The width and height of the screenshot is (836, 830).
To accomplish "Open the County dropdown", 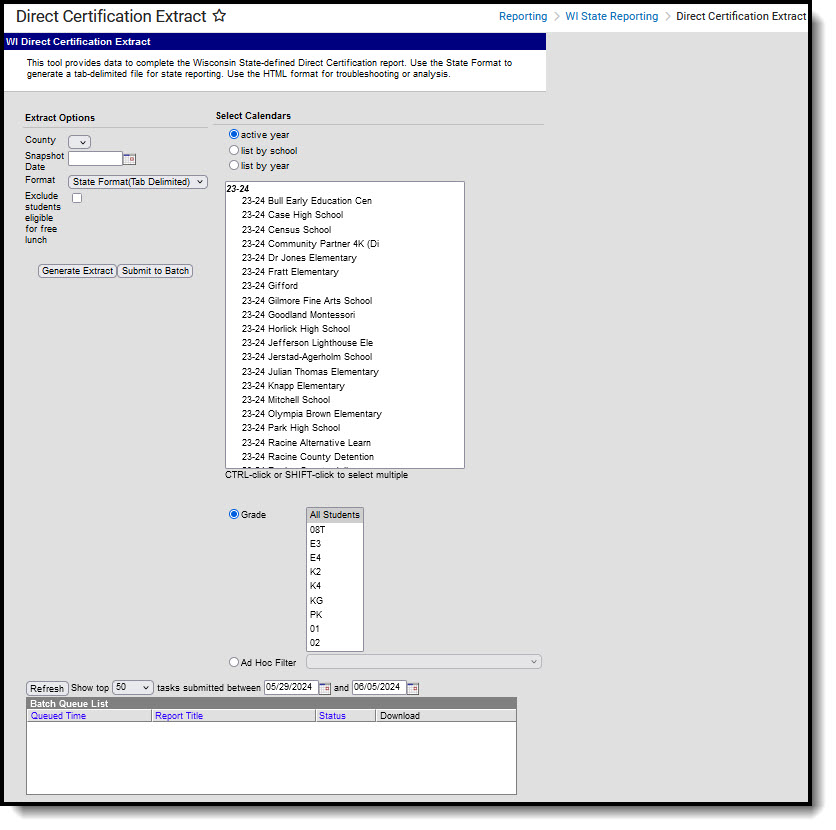I will point(79,142).
